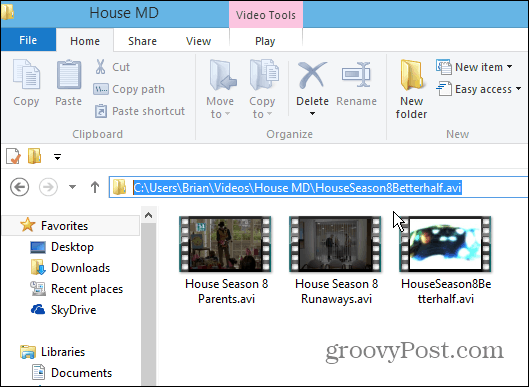Expand the Easy access dropdown
Image resolution: width=529 pixels, height=387 pixels.
519,89
